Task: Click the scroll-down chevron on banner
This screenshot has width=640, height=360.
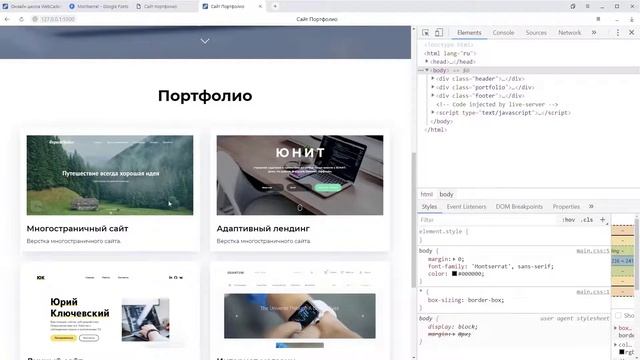Action: 205,41
